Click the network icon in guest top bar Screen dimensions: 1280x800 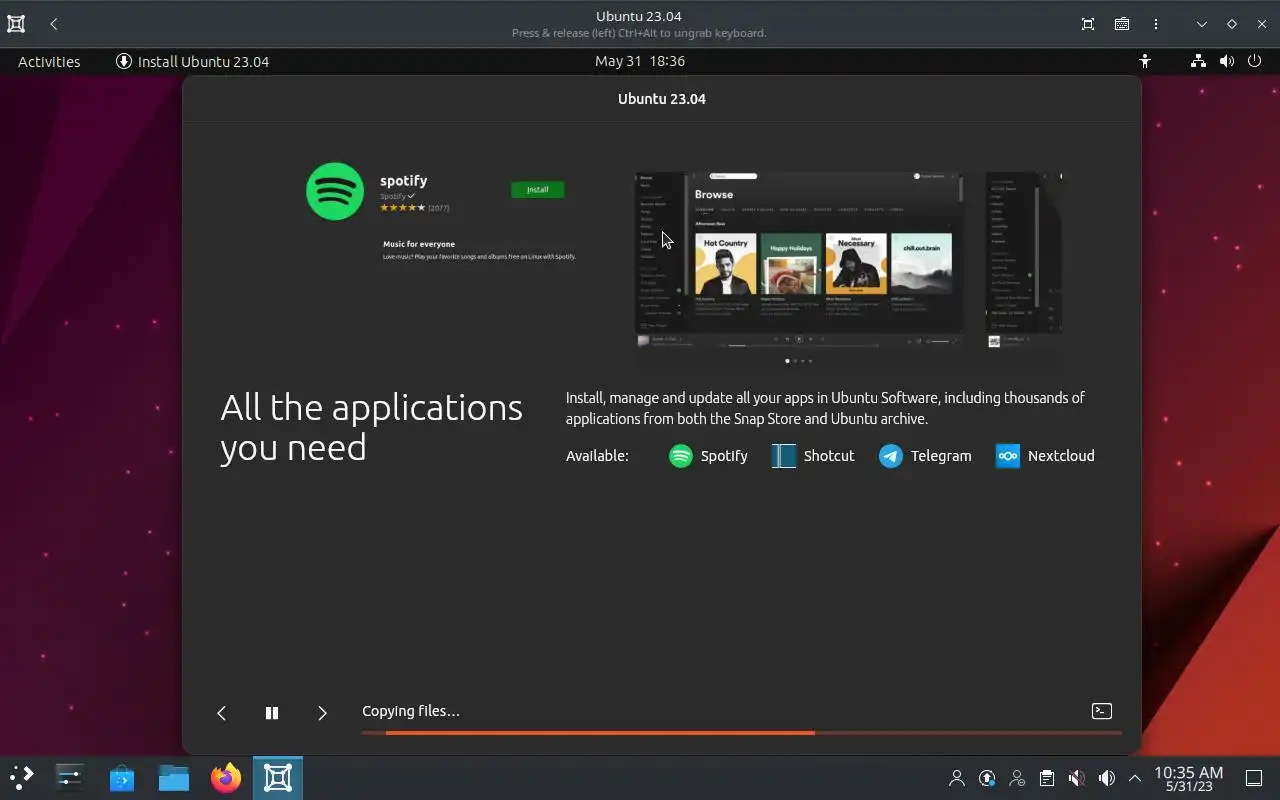(1198, 61)
